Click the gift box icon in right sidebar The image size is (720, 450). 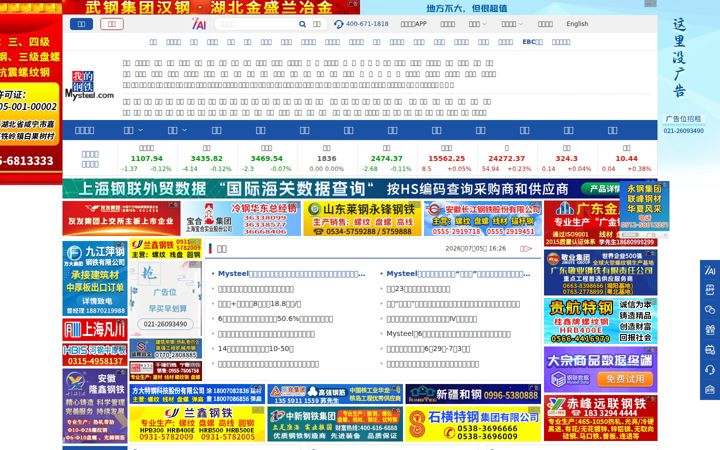[x=710, y=329]
